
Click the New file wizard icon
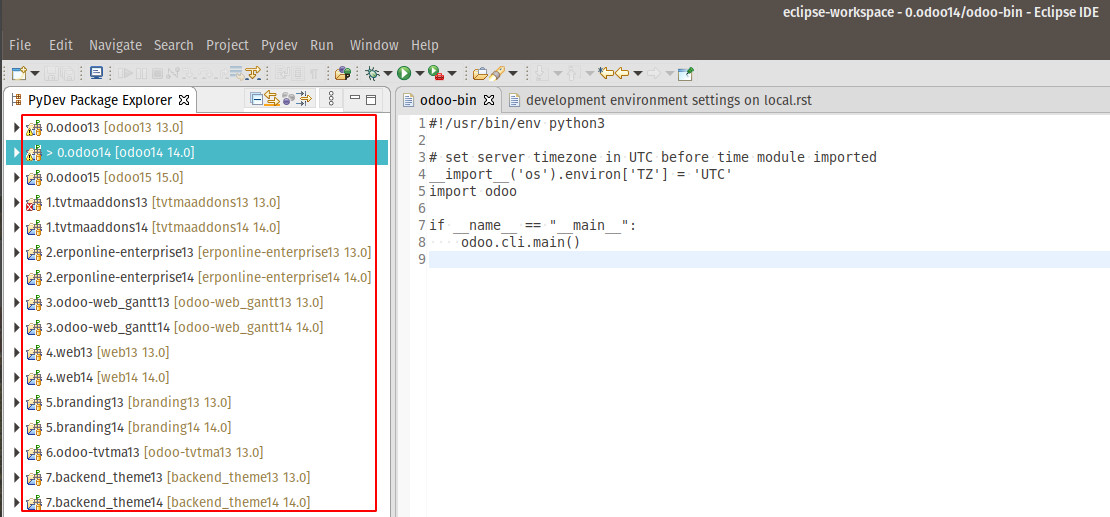click(x=18, y=73)
